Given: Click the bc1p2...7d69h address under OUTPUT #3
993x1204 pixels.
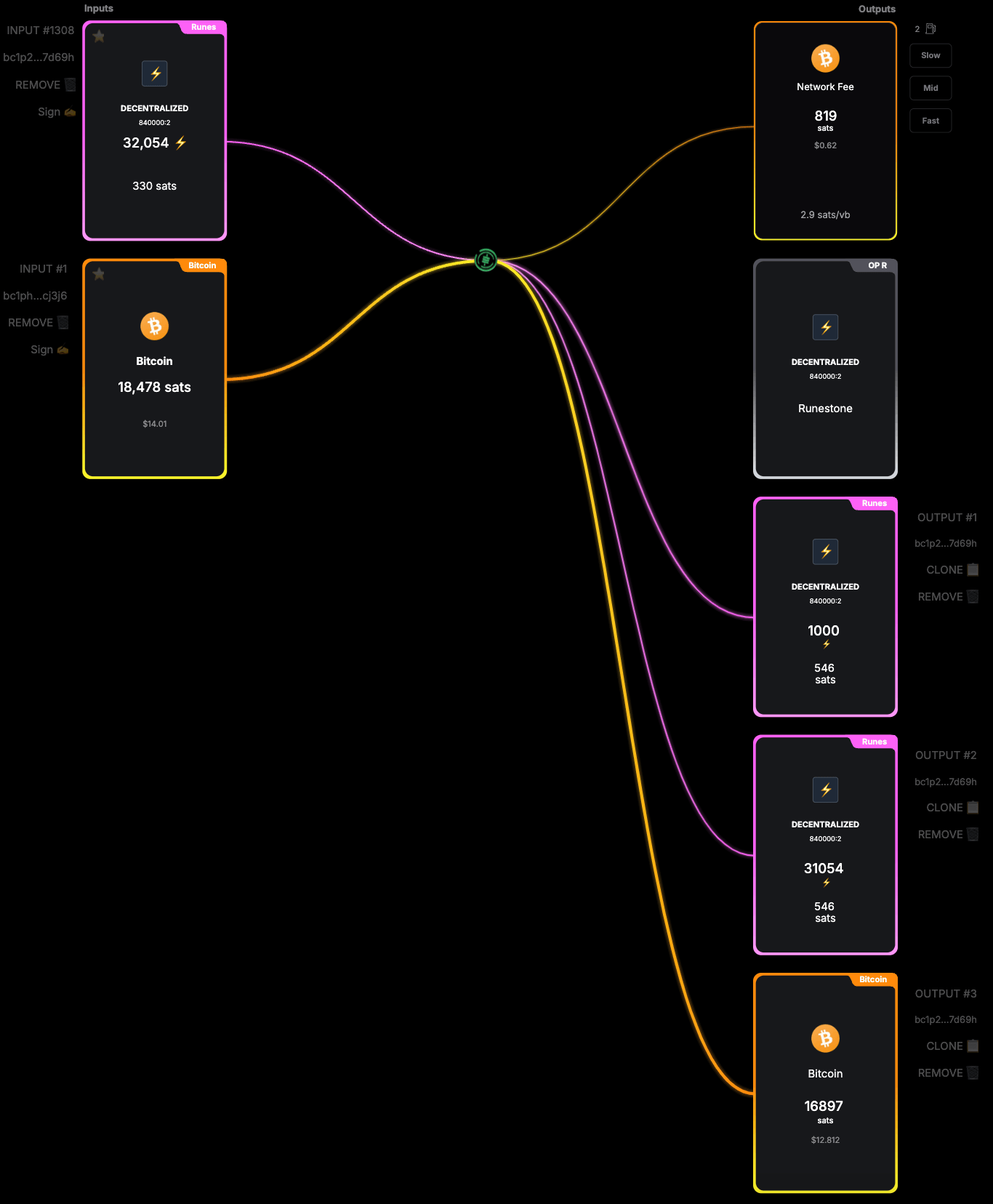Looking at the screenshot, I should [x=946, y=1019].
